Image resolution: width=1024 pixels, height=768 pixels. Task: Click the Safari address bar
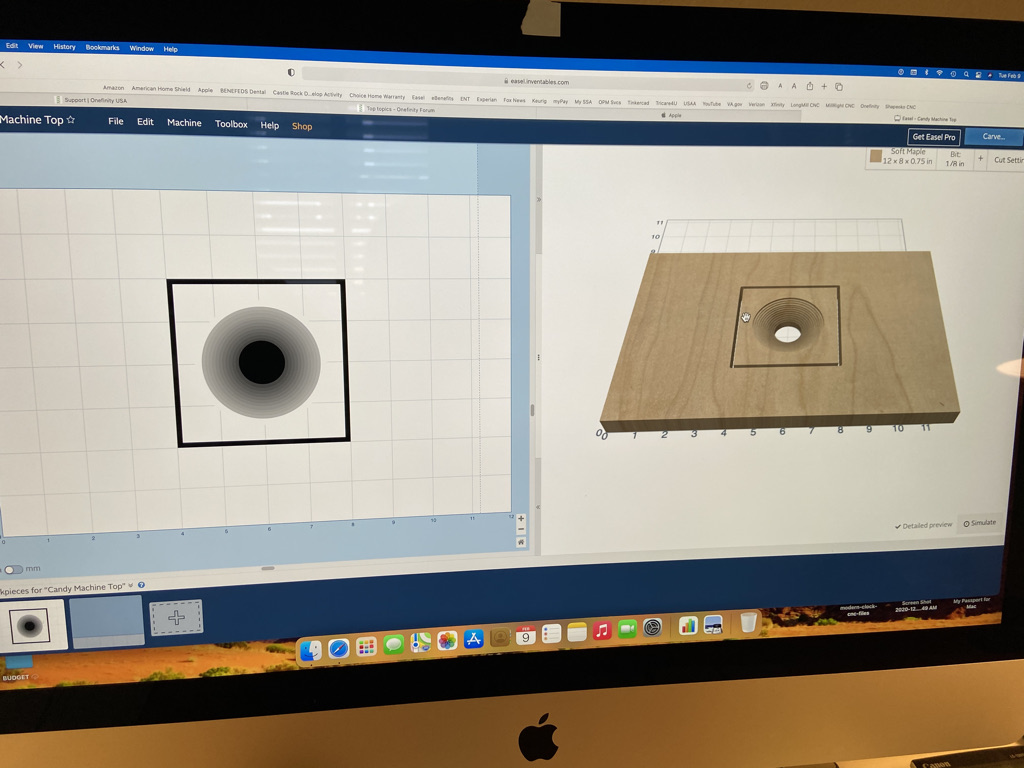pyautogui.click(x=529, y=81)
